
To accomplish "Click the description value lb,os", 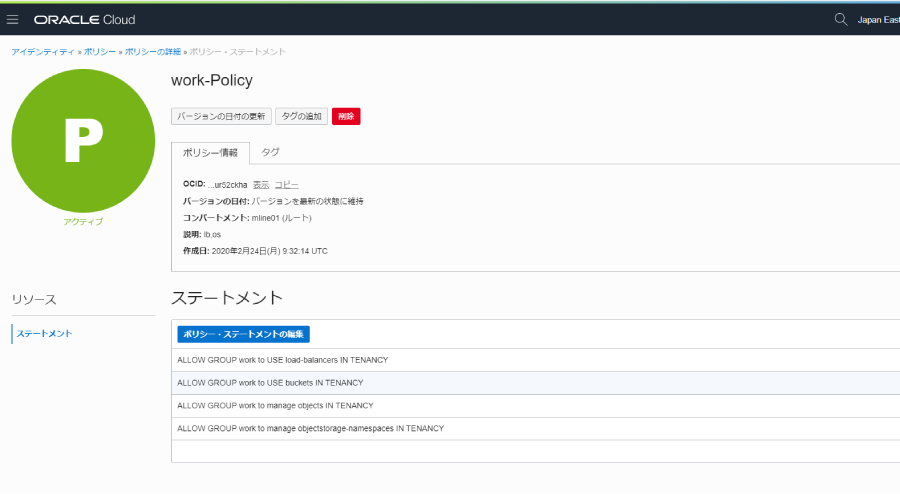I will (x=212, y=235).
